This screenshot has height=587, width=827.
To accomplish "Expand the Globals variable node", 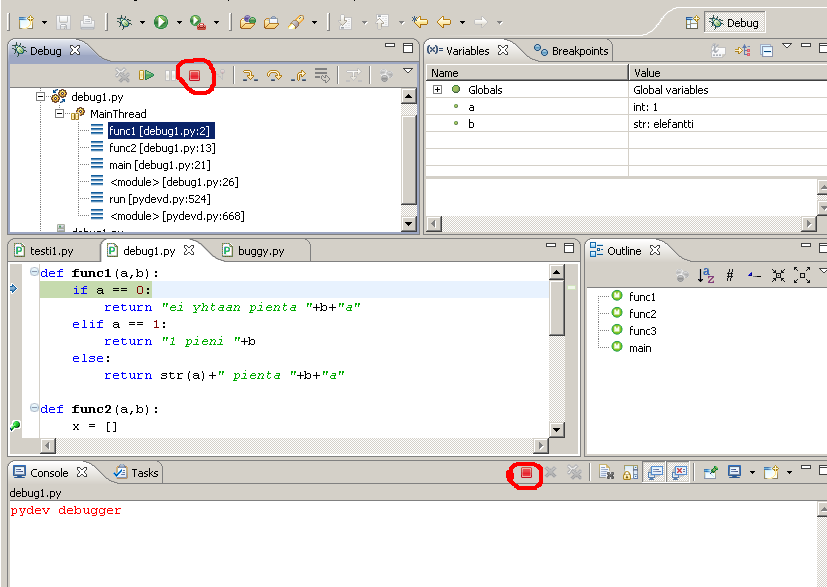I will point(437,90).
